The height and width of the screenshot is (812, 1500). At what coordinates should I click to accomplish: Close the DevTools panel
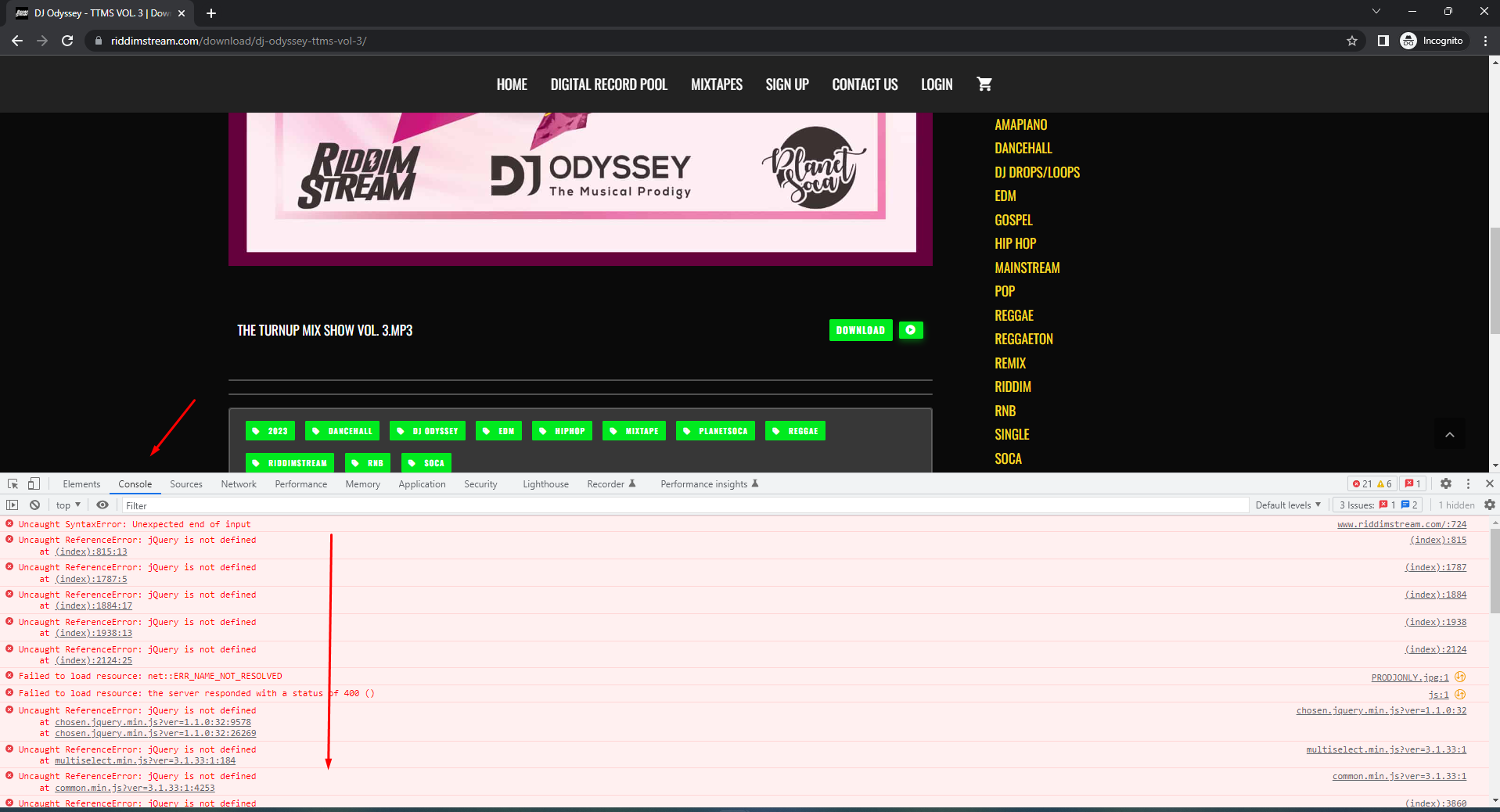tap(1490, 483)
